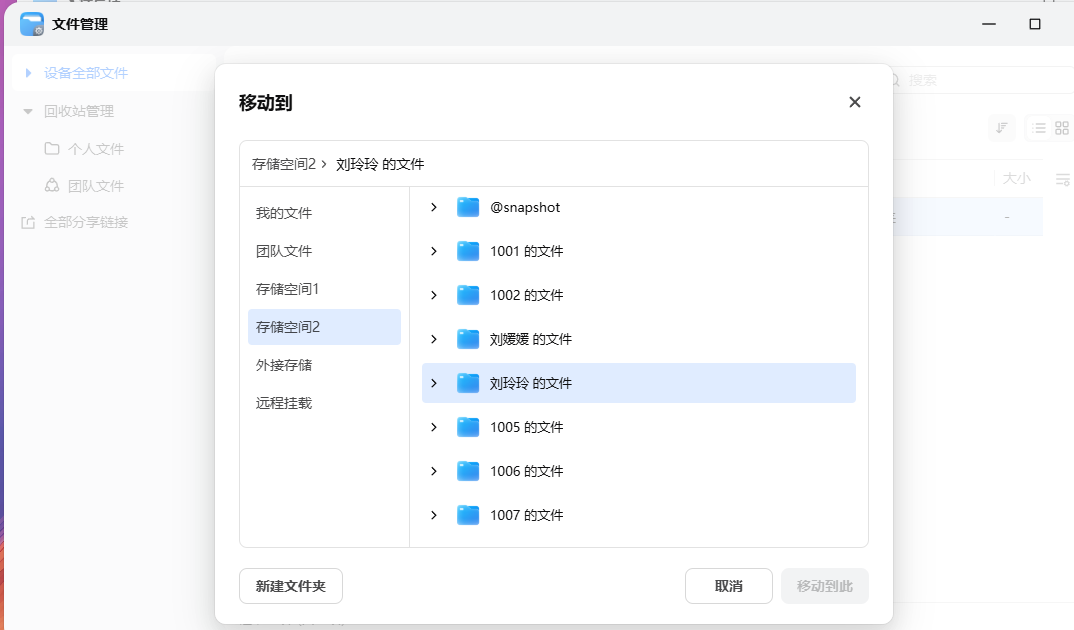Screen dimensions: 1074x630
Task: Click the 新建文件夹 button
Action: point(291,586)
